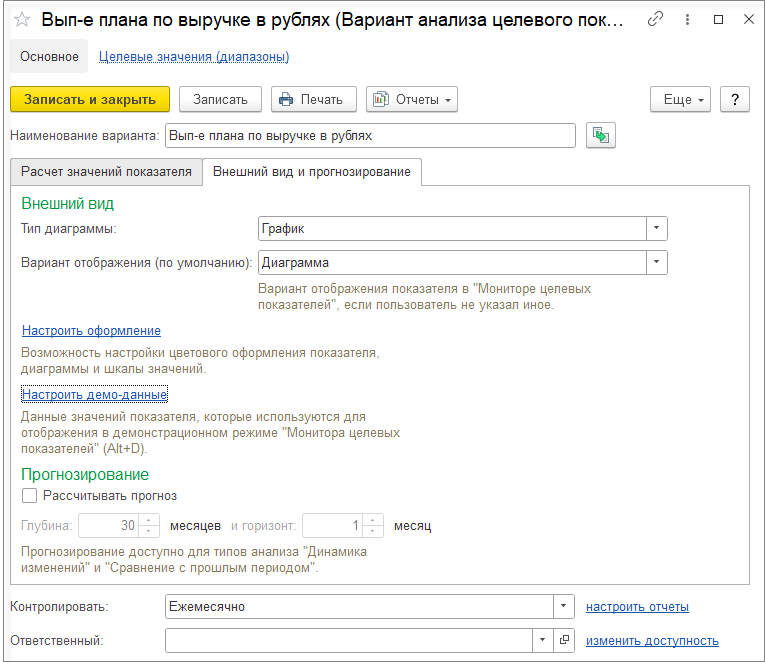
Task: Click the Печать printer button
Action: pyautogui.click(x=314, y=100)
